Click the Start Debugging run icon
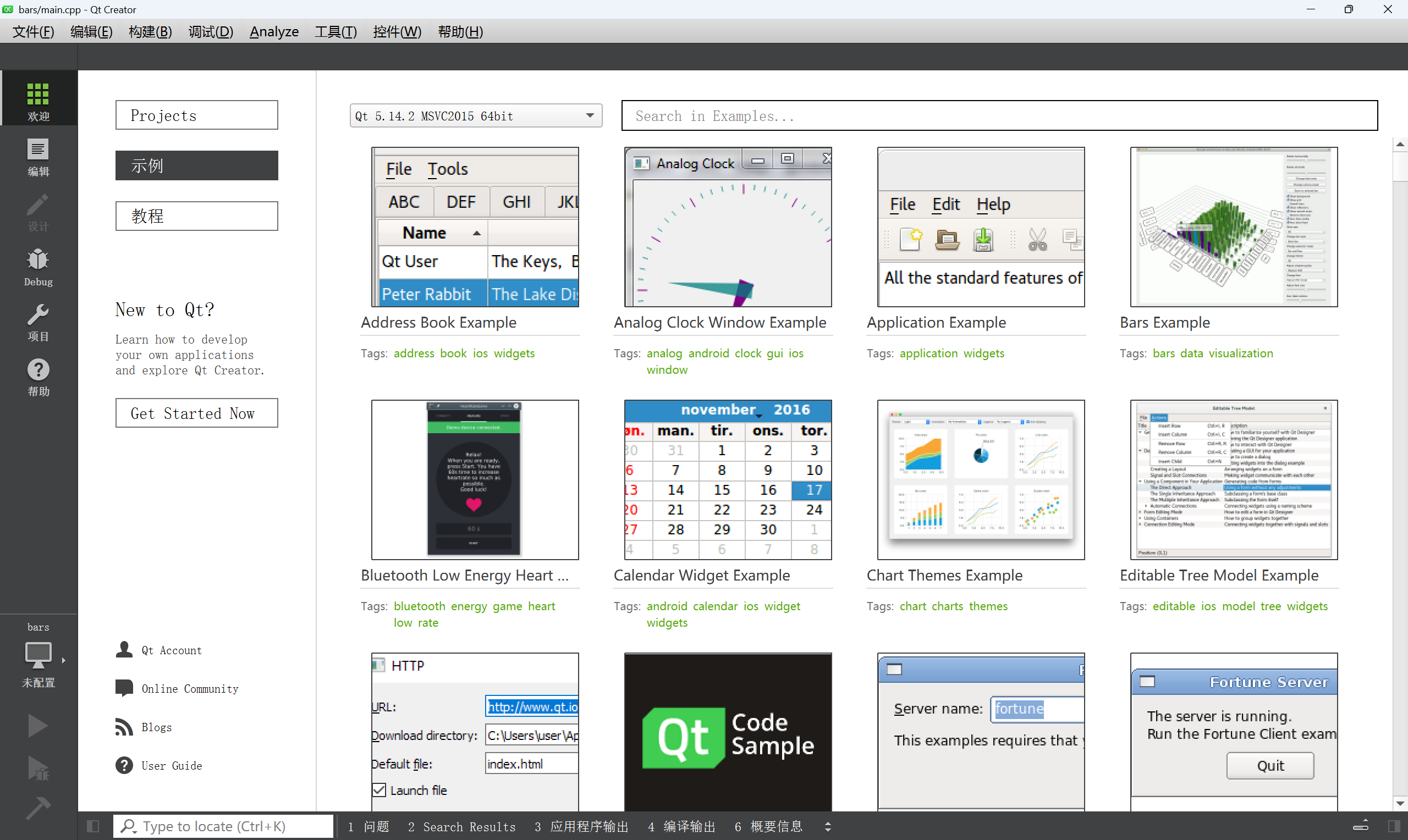Viewport: 1408px width, 840px height. (x=38, y=767)
